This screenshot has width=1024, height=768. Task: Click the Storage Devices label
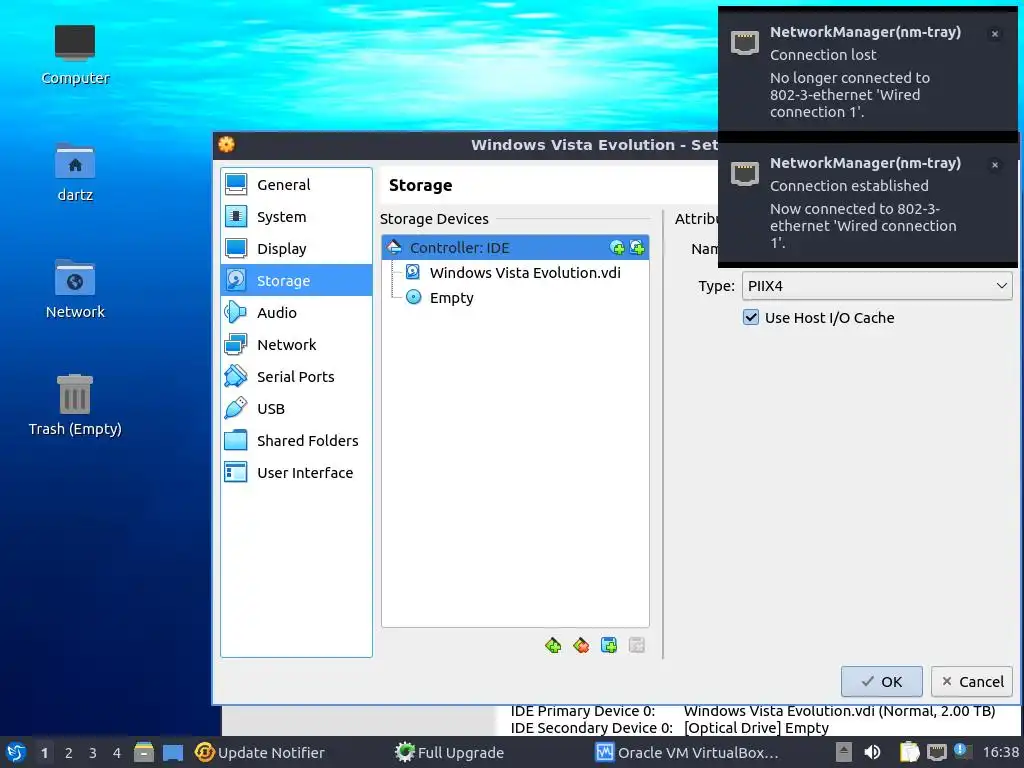[x=434, y=219]
